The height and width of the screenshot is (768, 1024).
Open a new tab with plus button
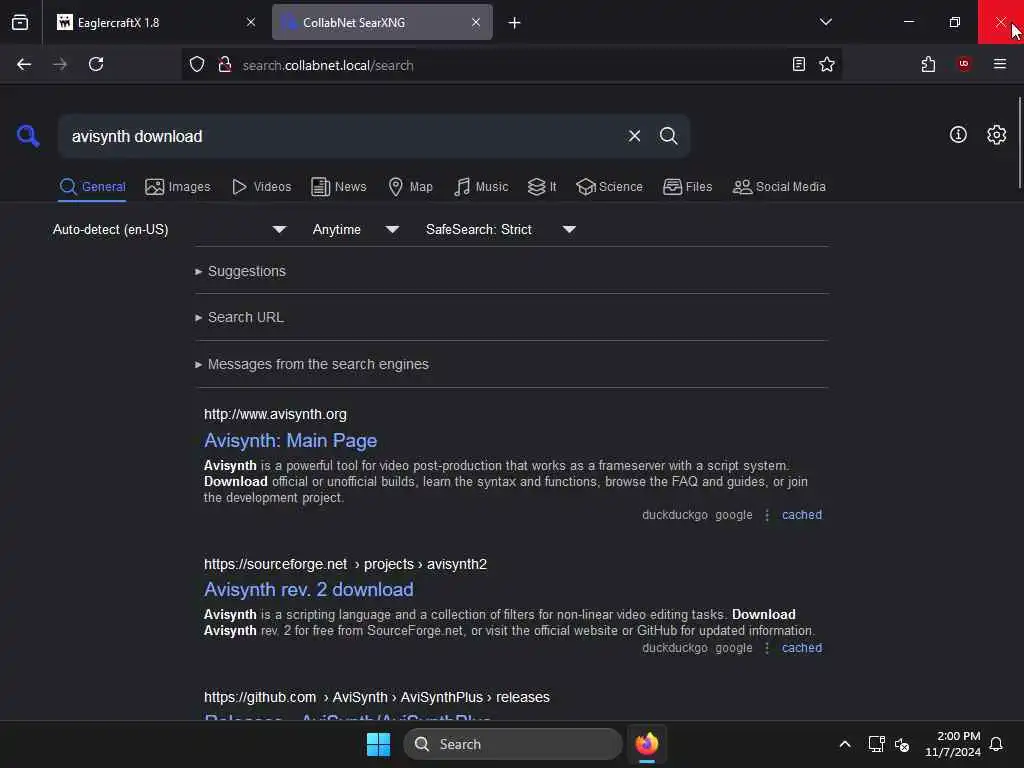click(515, 23)
